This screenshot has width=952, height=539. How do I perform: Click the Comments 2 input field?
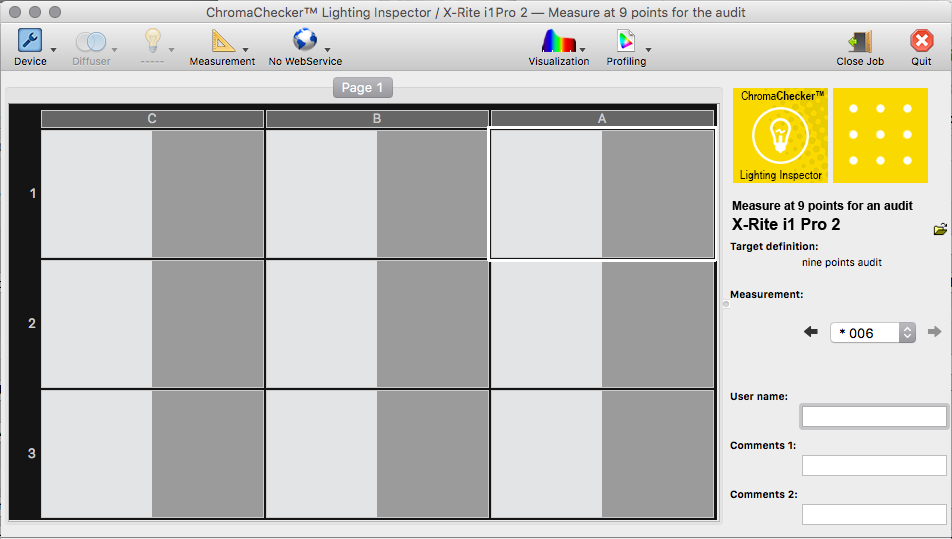[x=874, y=515]
